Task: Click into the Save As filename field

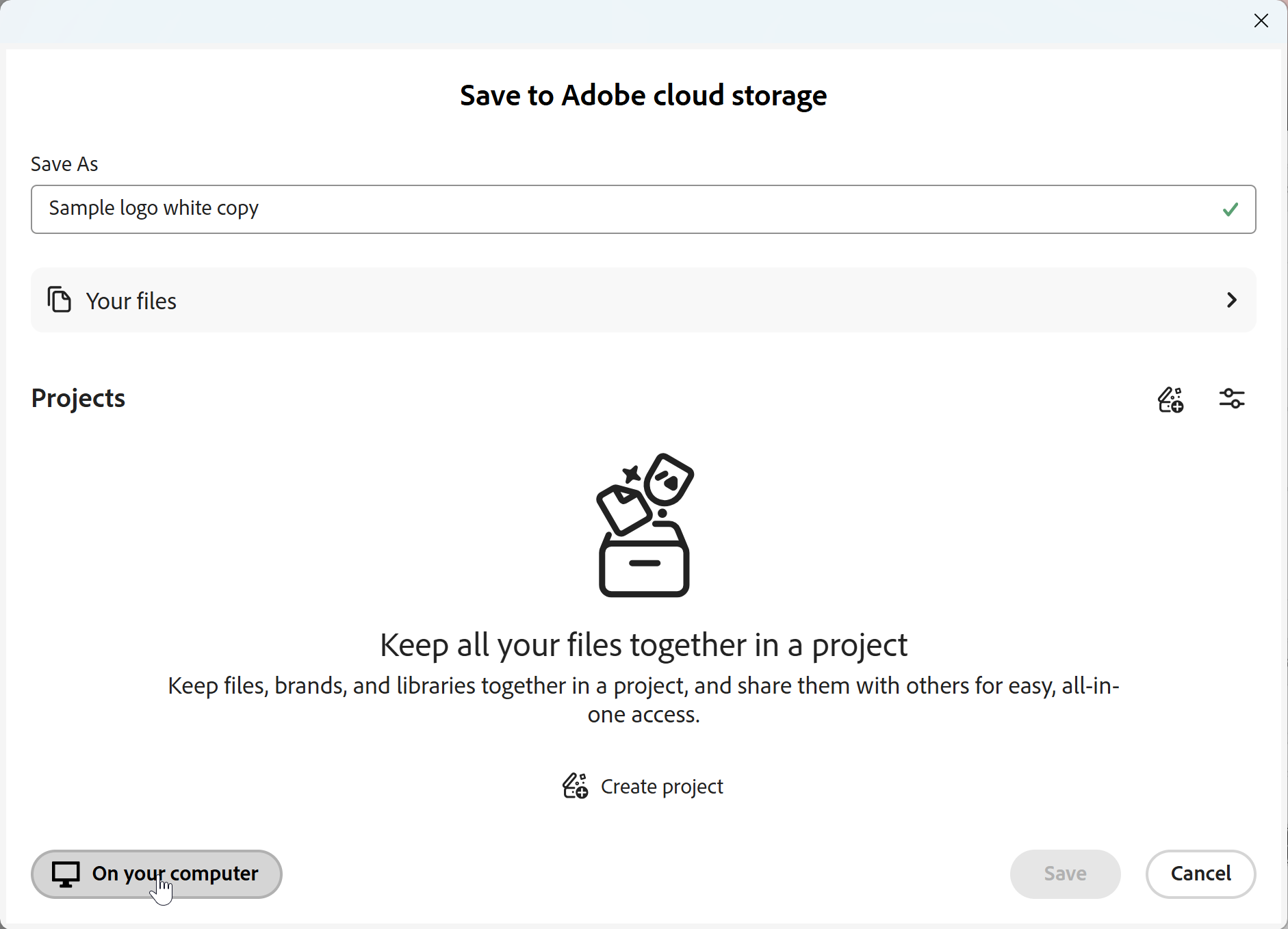Action: coord(643,209)
